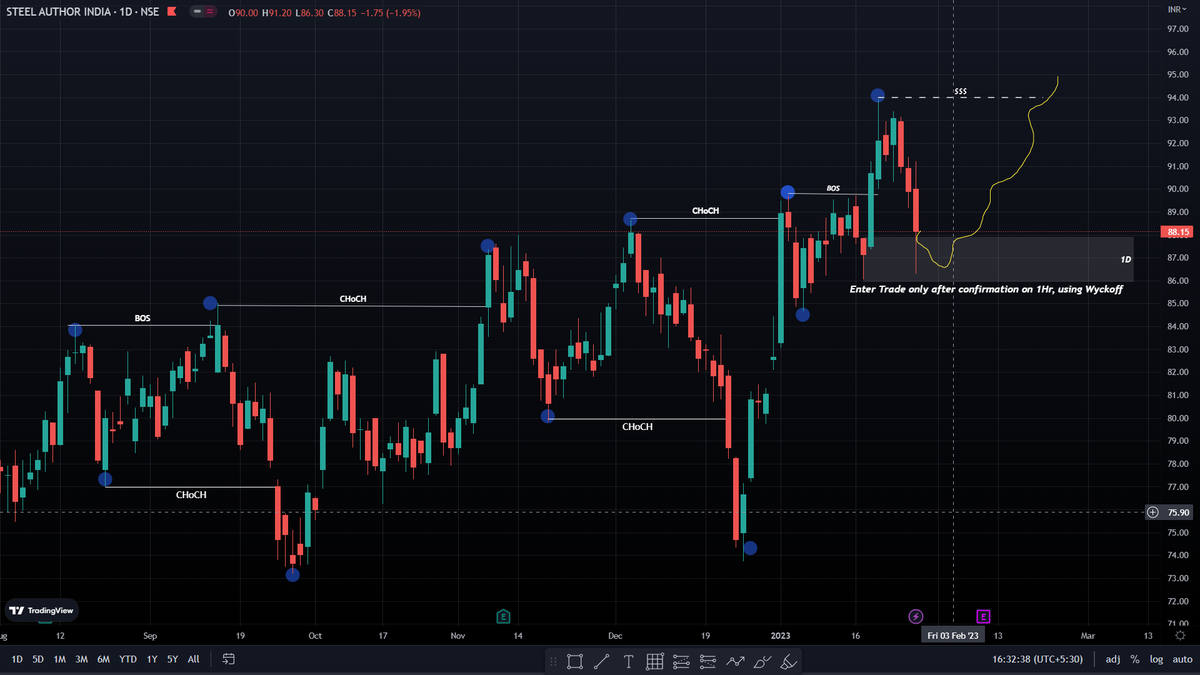Click the blue dot at the 73 September low
The width and height of the screenshot is (1200, 675).
pos(292,575)
